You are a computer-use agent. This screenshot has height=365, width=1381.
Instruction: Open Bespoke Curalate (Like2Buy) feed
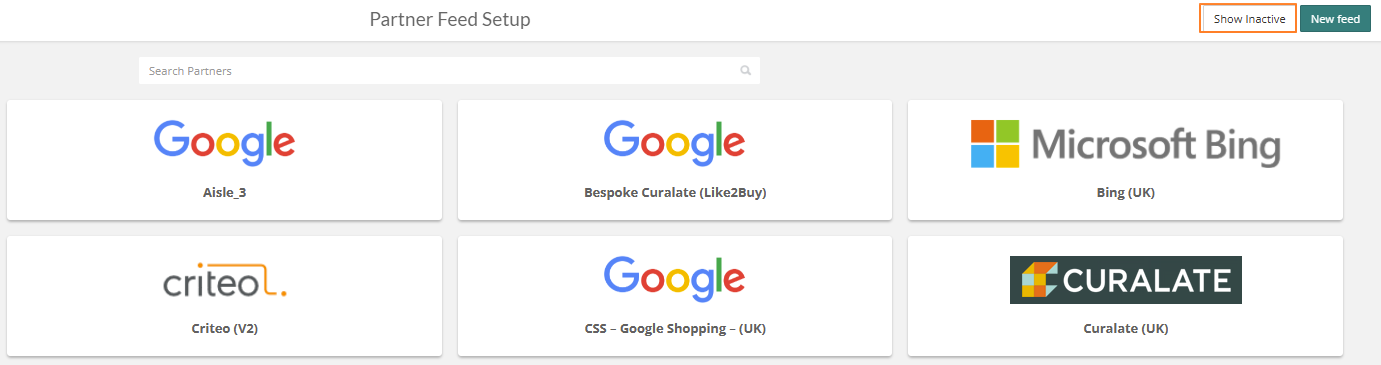675,192
